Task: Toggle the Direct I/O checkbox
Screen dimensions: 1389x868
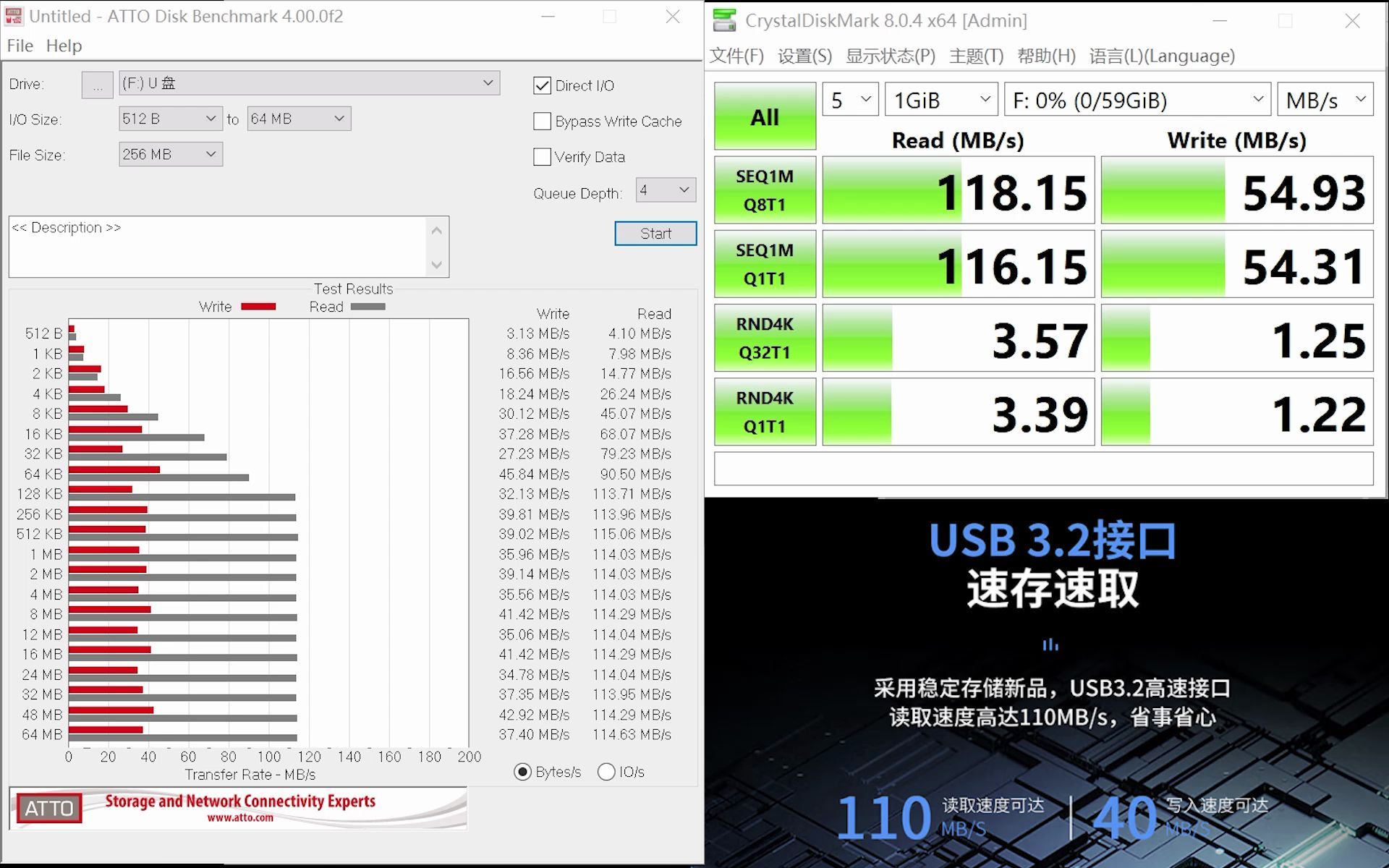Action: tap(542, 85)
